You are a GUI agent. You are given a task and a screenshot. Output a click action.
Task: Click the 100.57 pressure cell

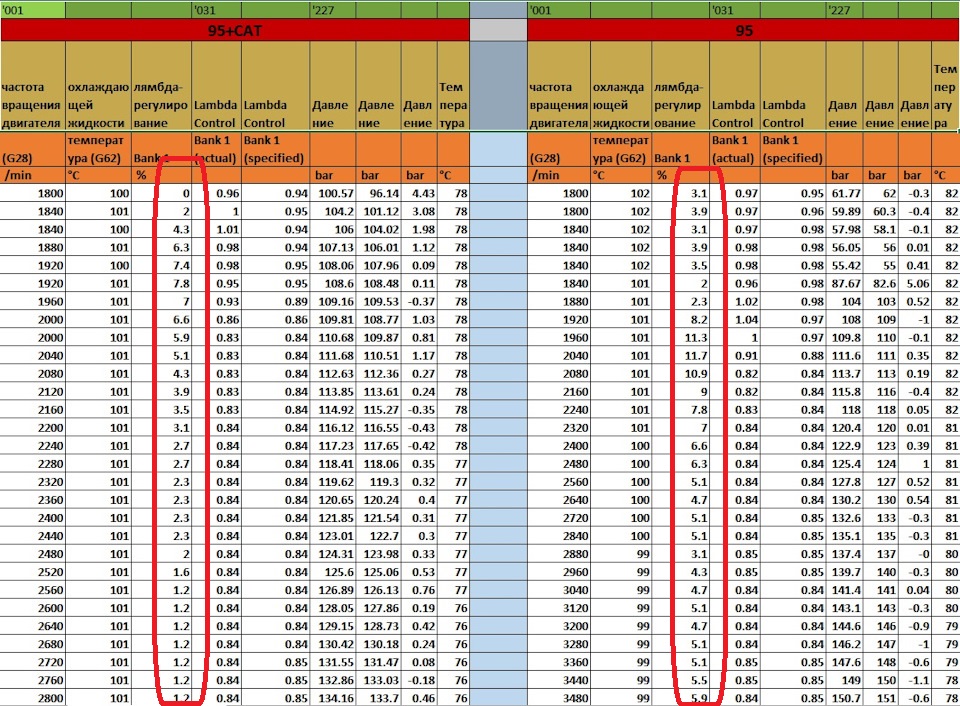(x=333, y=193)
